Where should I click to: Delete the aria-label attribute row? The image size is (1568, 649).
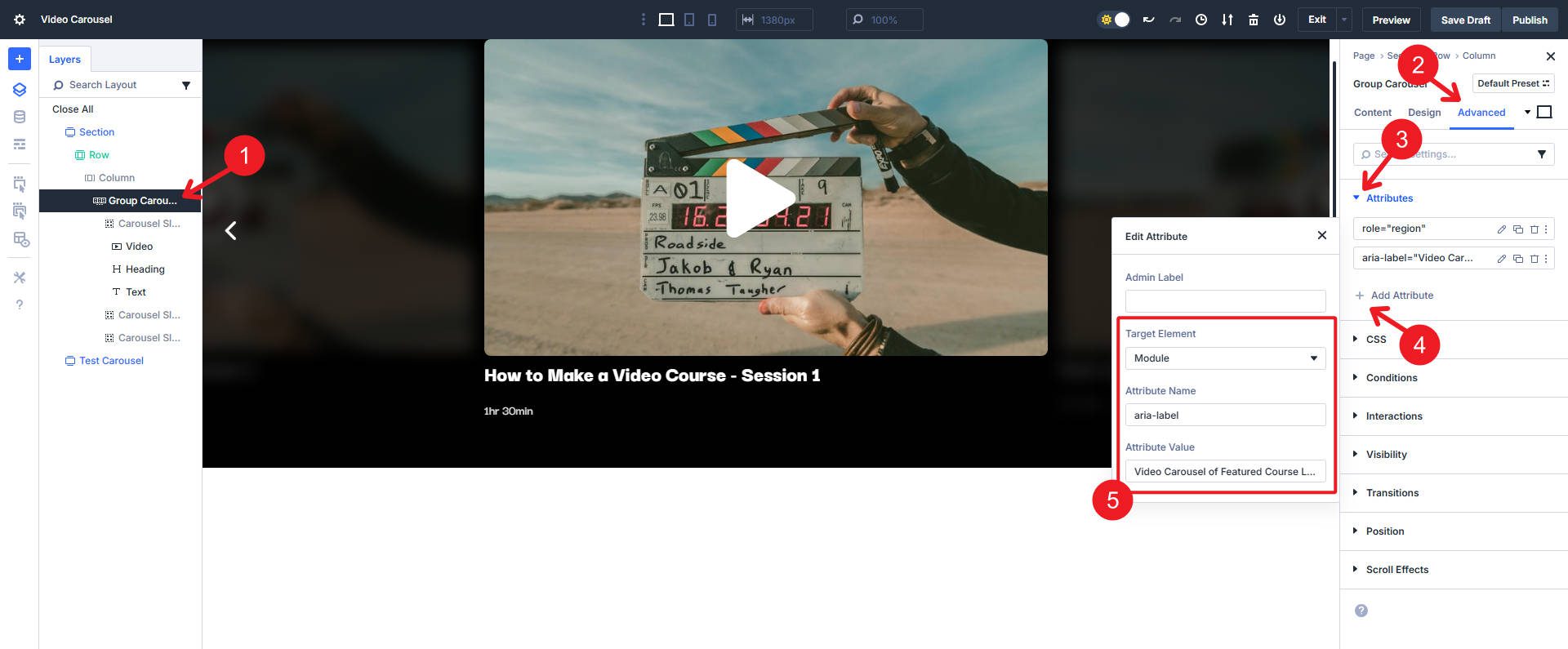(x=1534, y=259)
